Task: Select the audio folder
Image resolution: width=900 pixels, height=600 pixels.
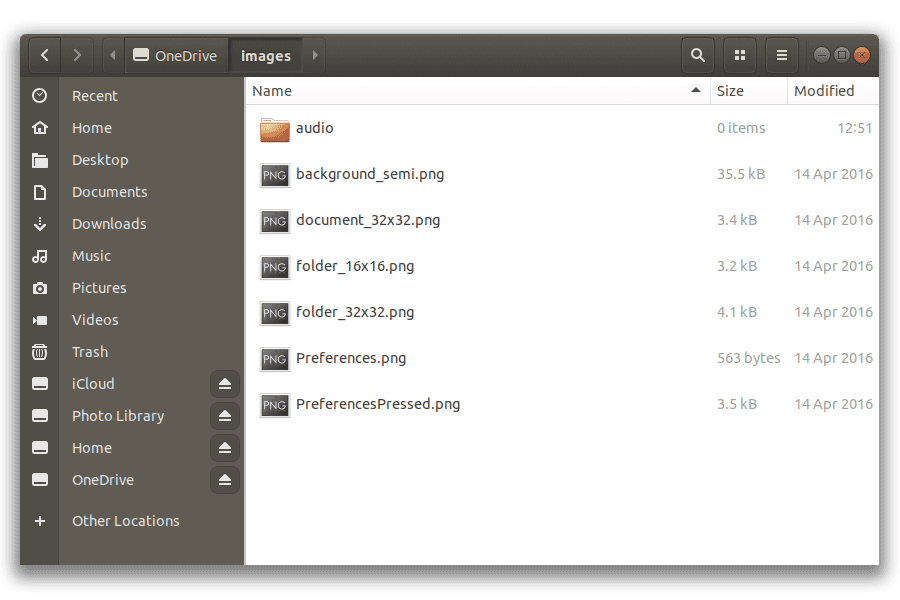Action: click(x=562, y=128)
